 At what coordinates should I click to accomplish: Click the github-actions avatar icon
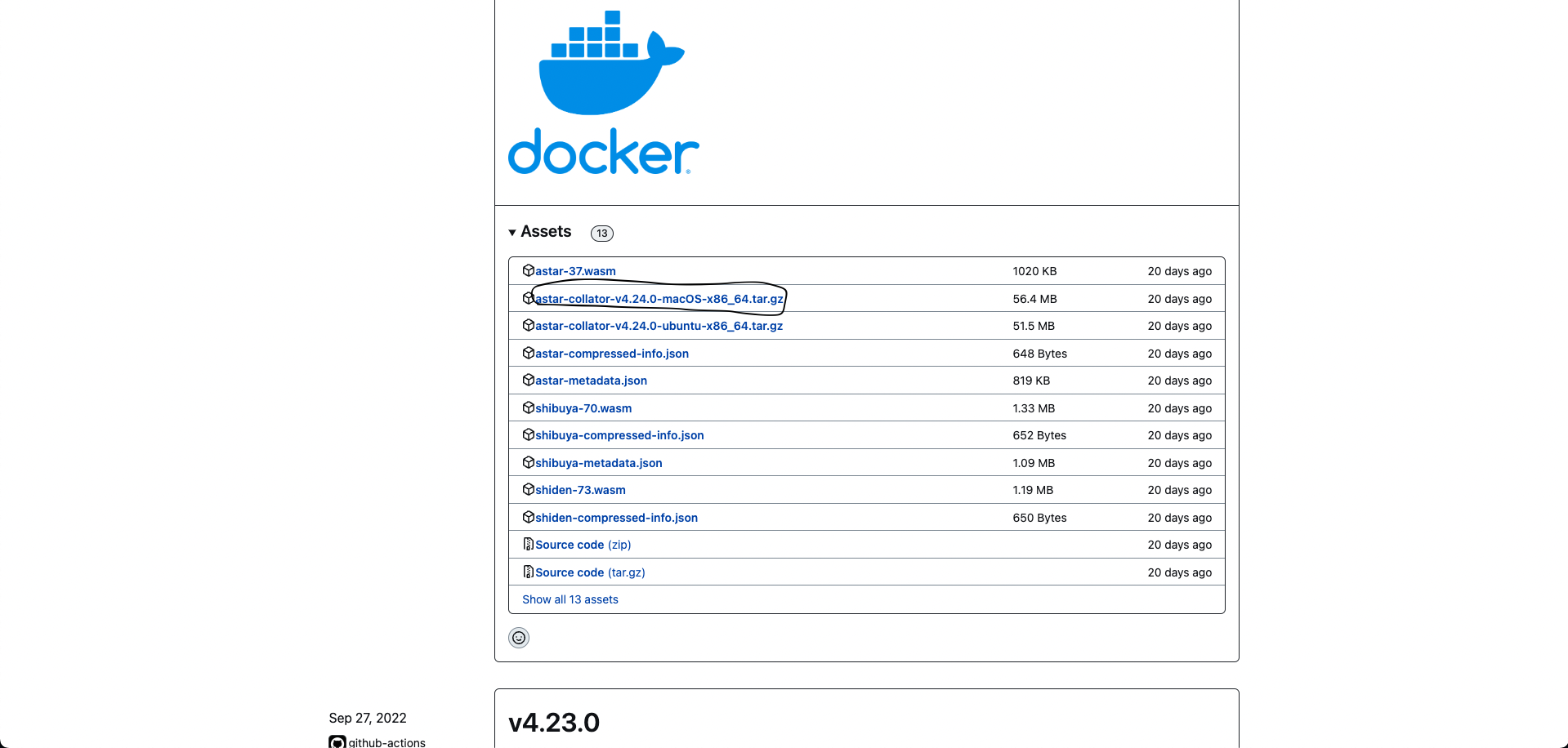click(337, 742)
